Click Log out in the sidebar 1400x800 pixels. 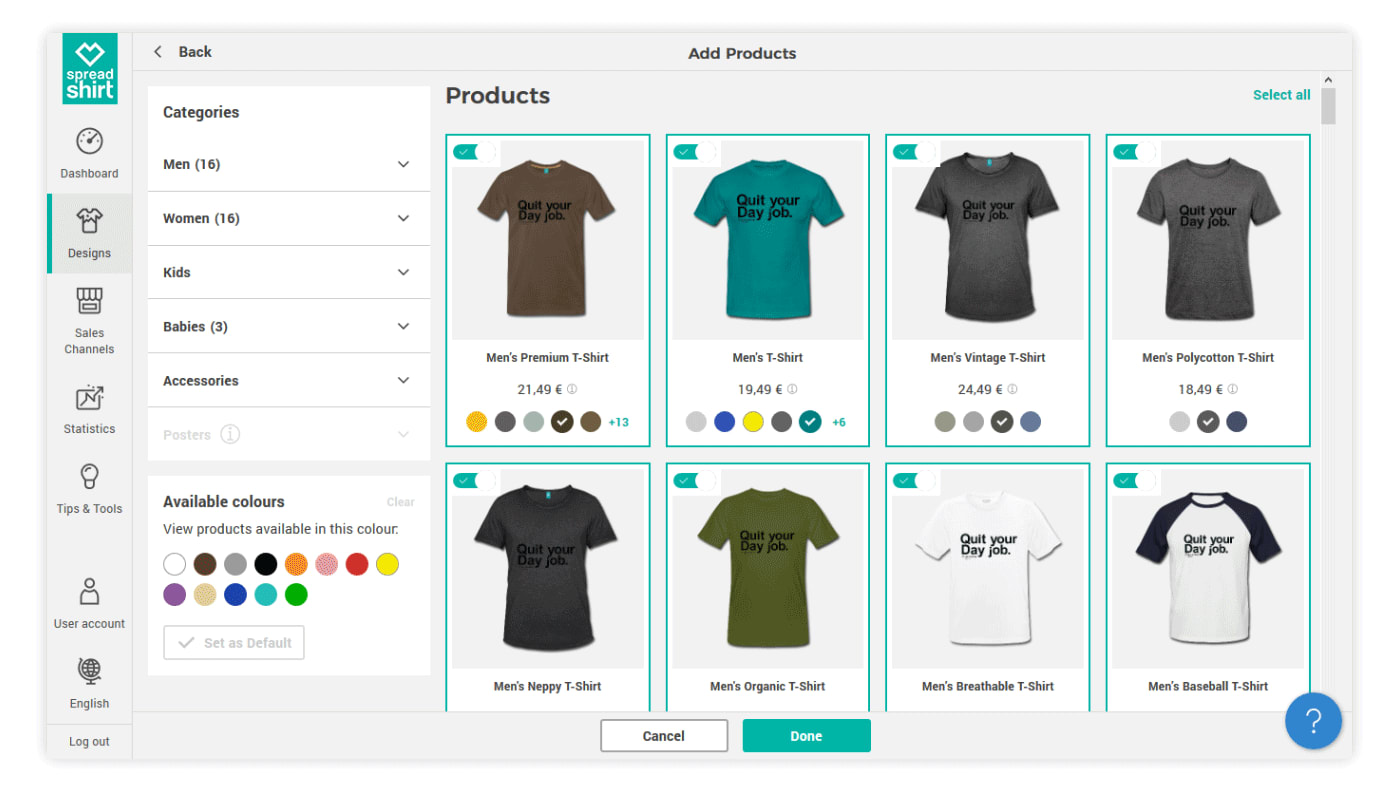pos(89,742)
